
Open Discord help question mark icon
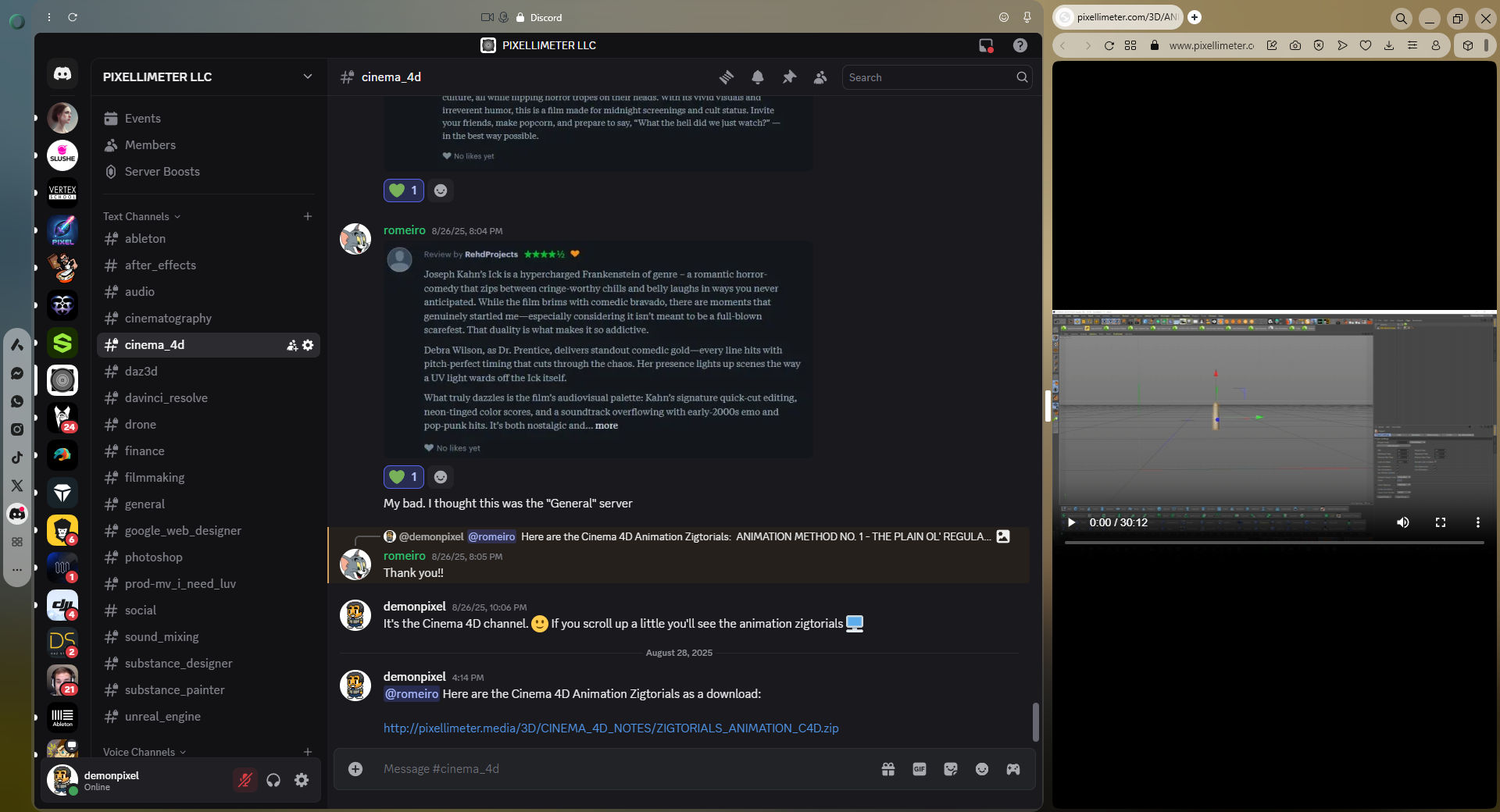pyautogui.click(x=1020, y=45)
